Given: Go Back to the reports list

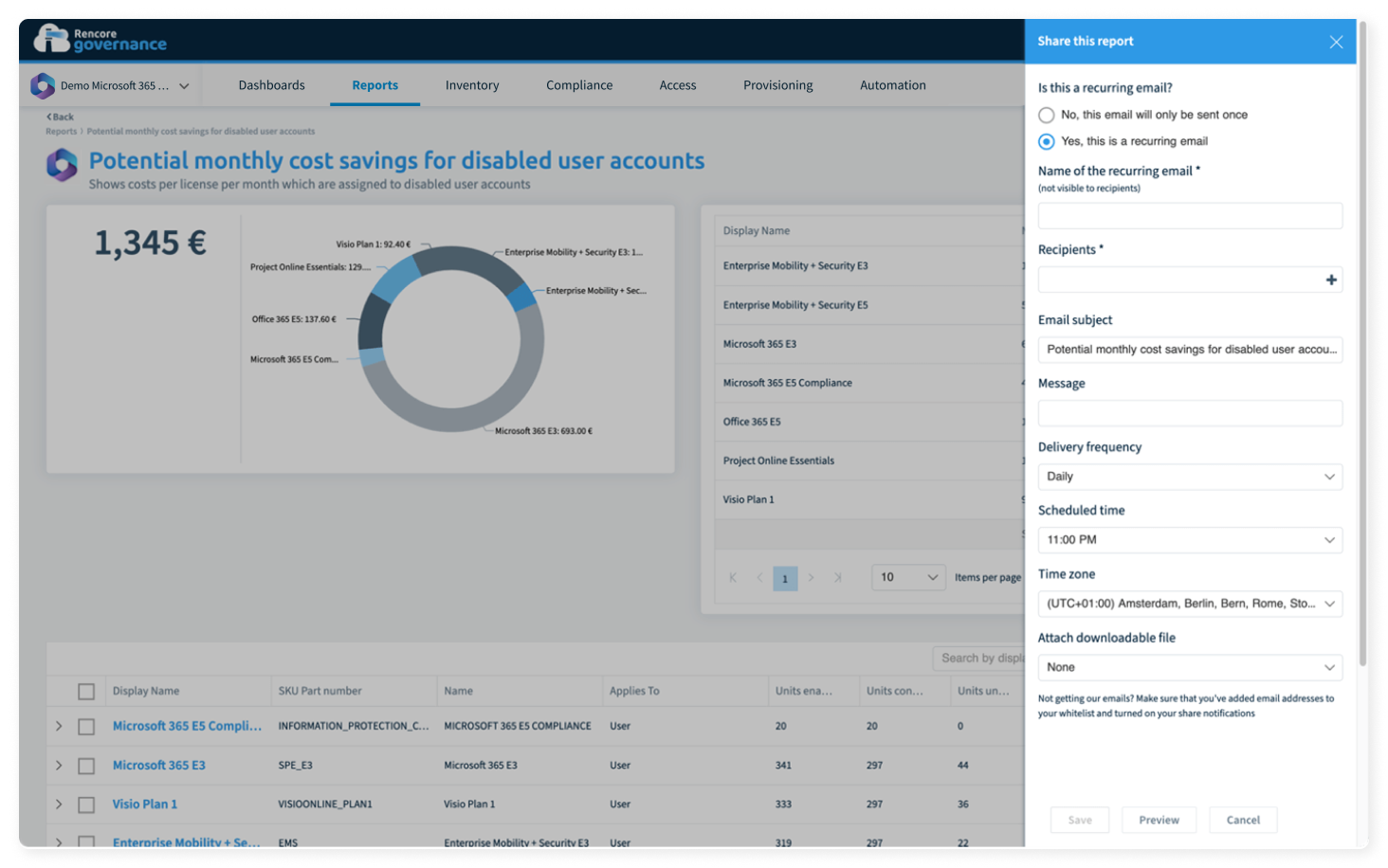Looking at the screenshot, I should coord(61,118).
